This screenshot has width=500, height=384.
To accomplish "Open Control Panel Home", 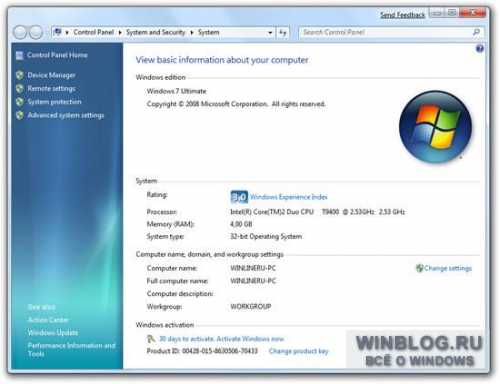I will tap(57, 55).
